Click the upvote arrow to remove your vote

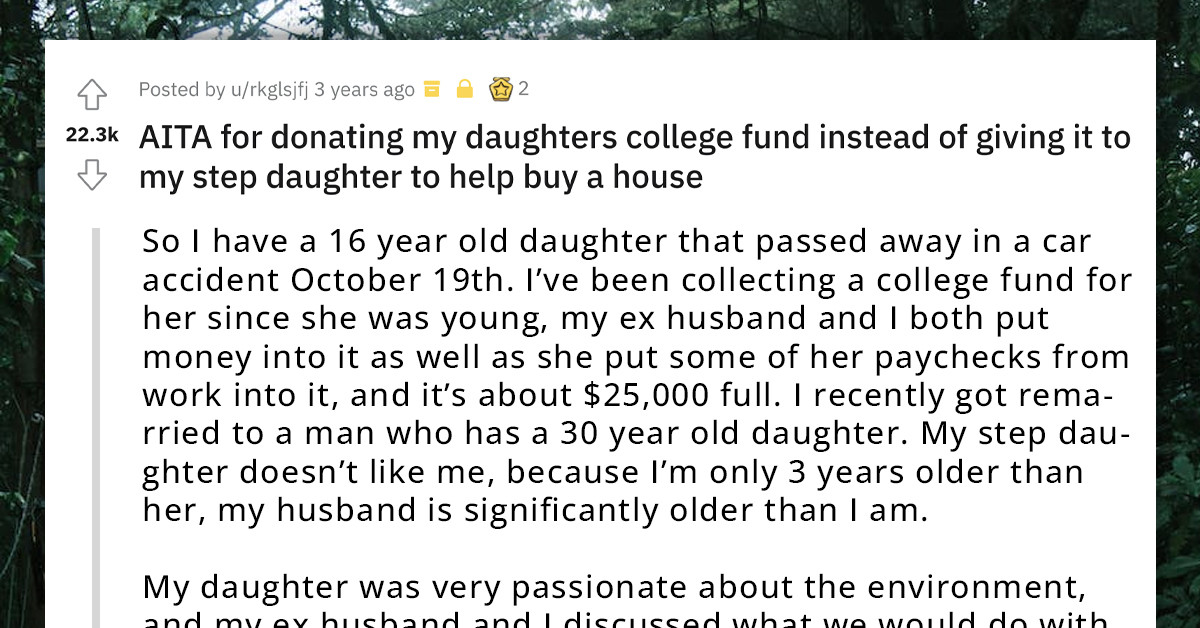pos(93,95)
